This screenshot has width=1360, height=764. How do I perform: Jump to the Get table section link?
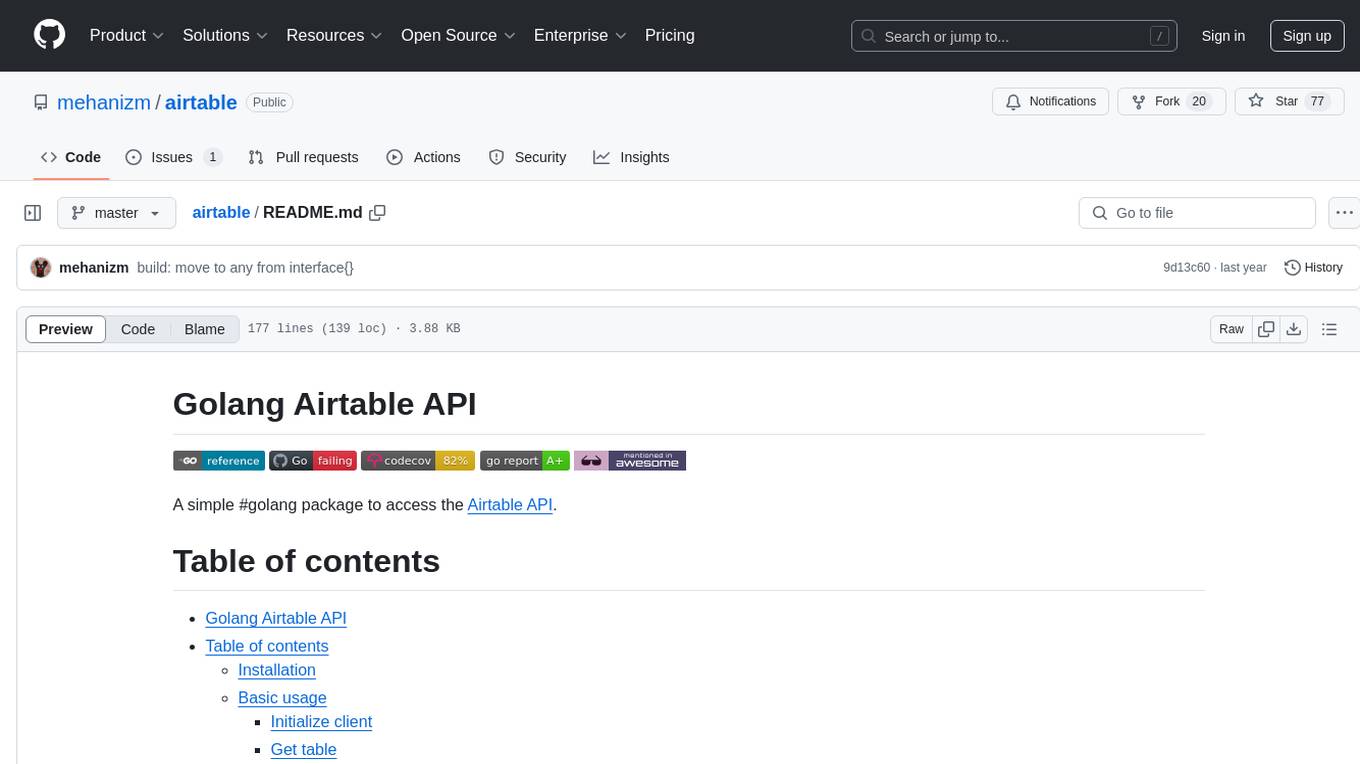click(x=304, y=750)
